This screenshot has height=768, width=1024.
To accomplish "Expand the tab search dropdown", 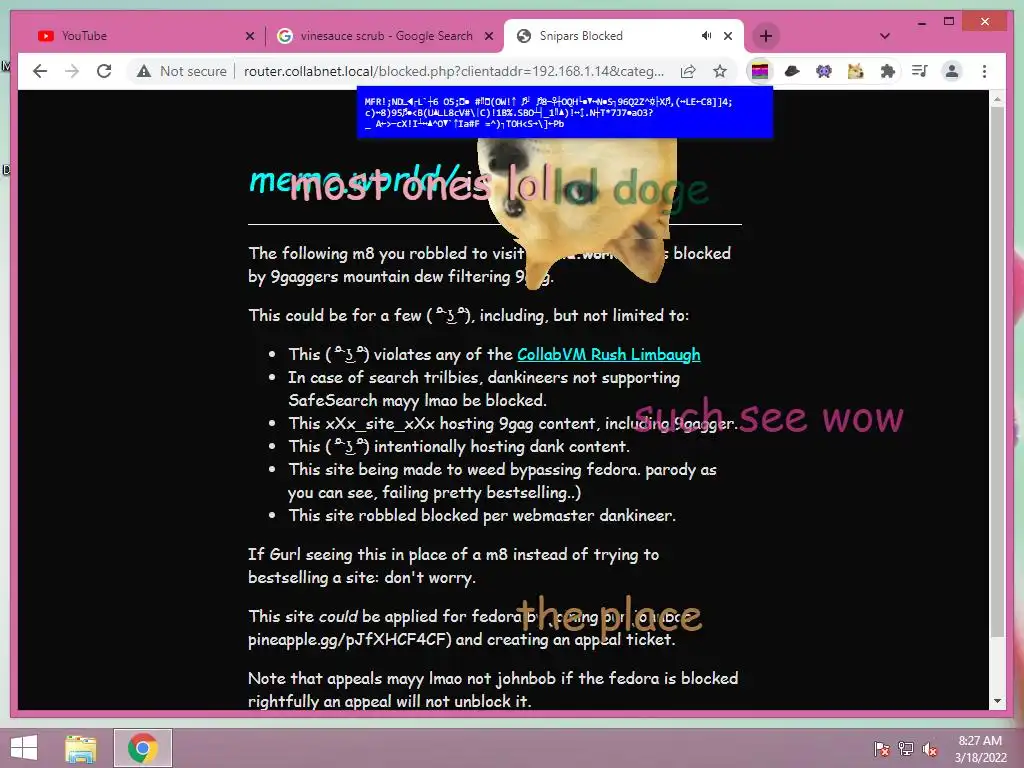I will [884, 36].
